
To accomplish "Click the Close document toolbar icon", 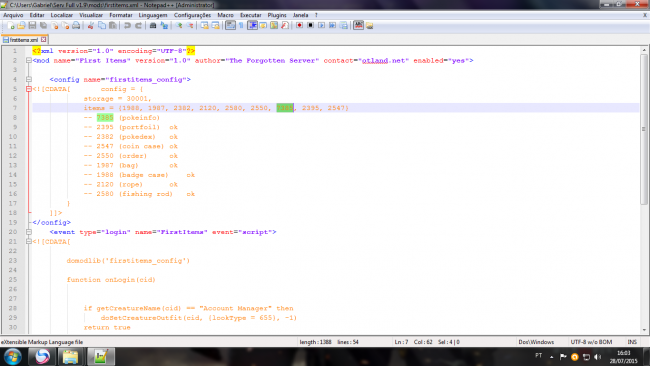I will [54, 26].
